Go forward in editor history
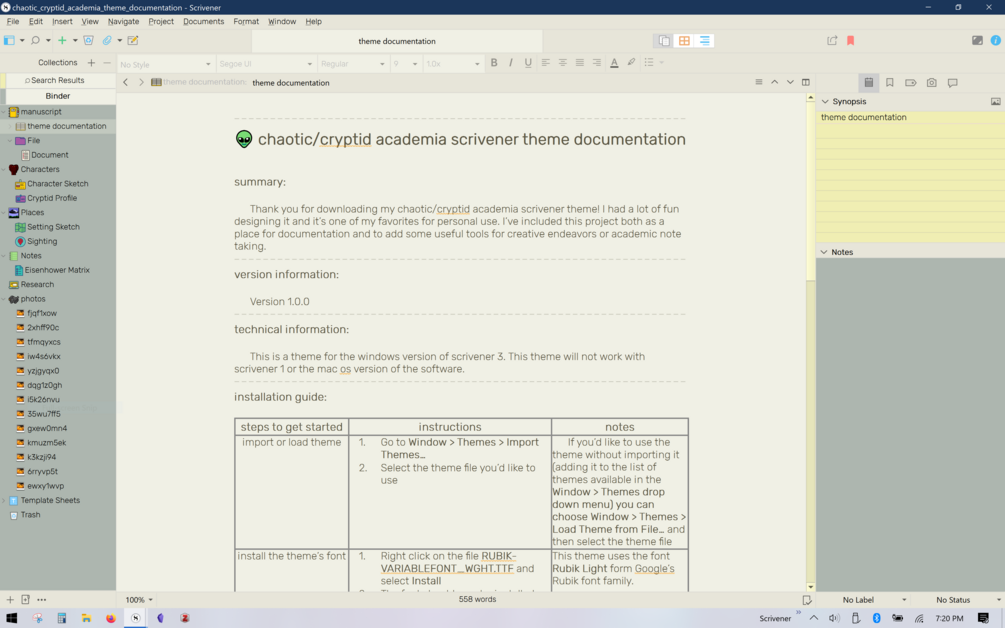Screen dimensions: 1005x628 click(141, 83)
